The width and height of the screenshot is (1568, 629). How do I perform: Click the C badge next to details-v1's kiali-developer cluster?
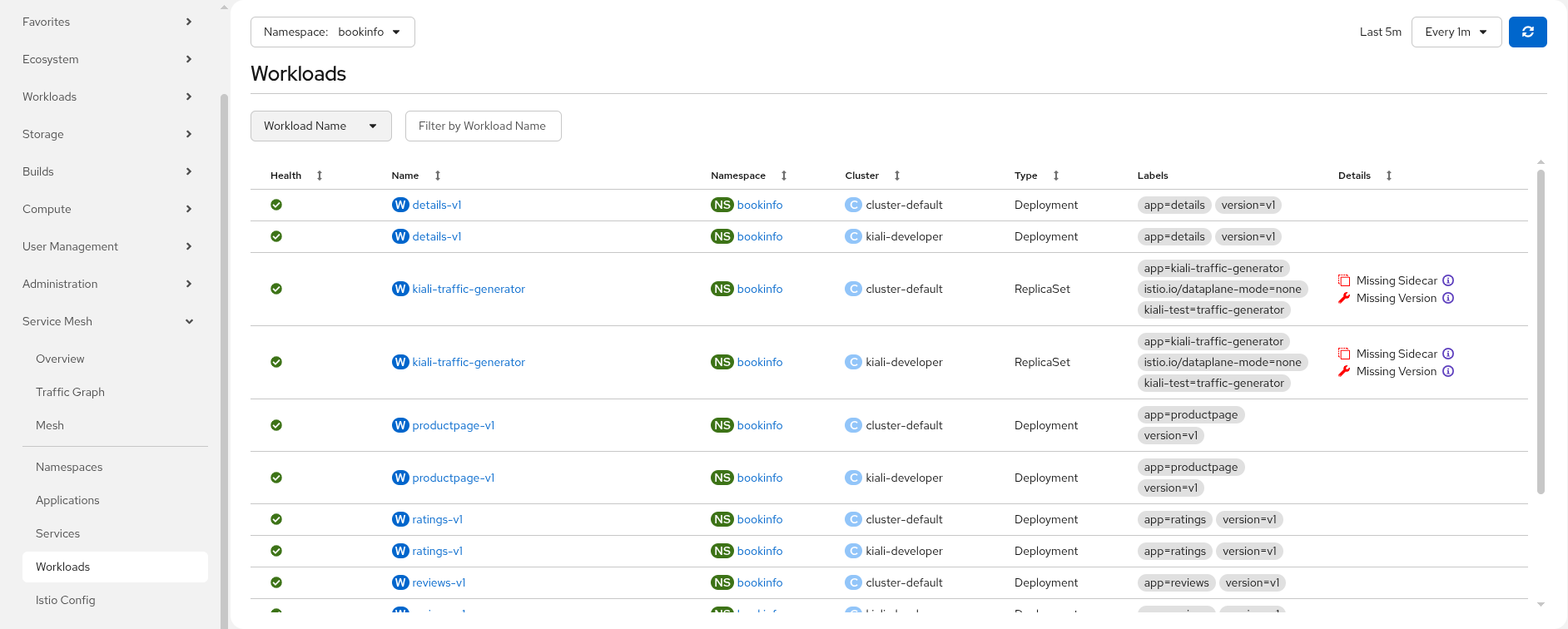[853, 236]
